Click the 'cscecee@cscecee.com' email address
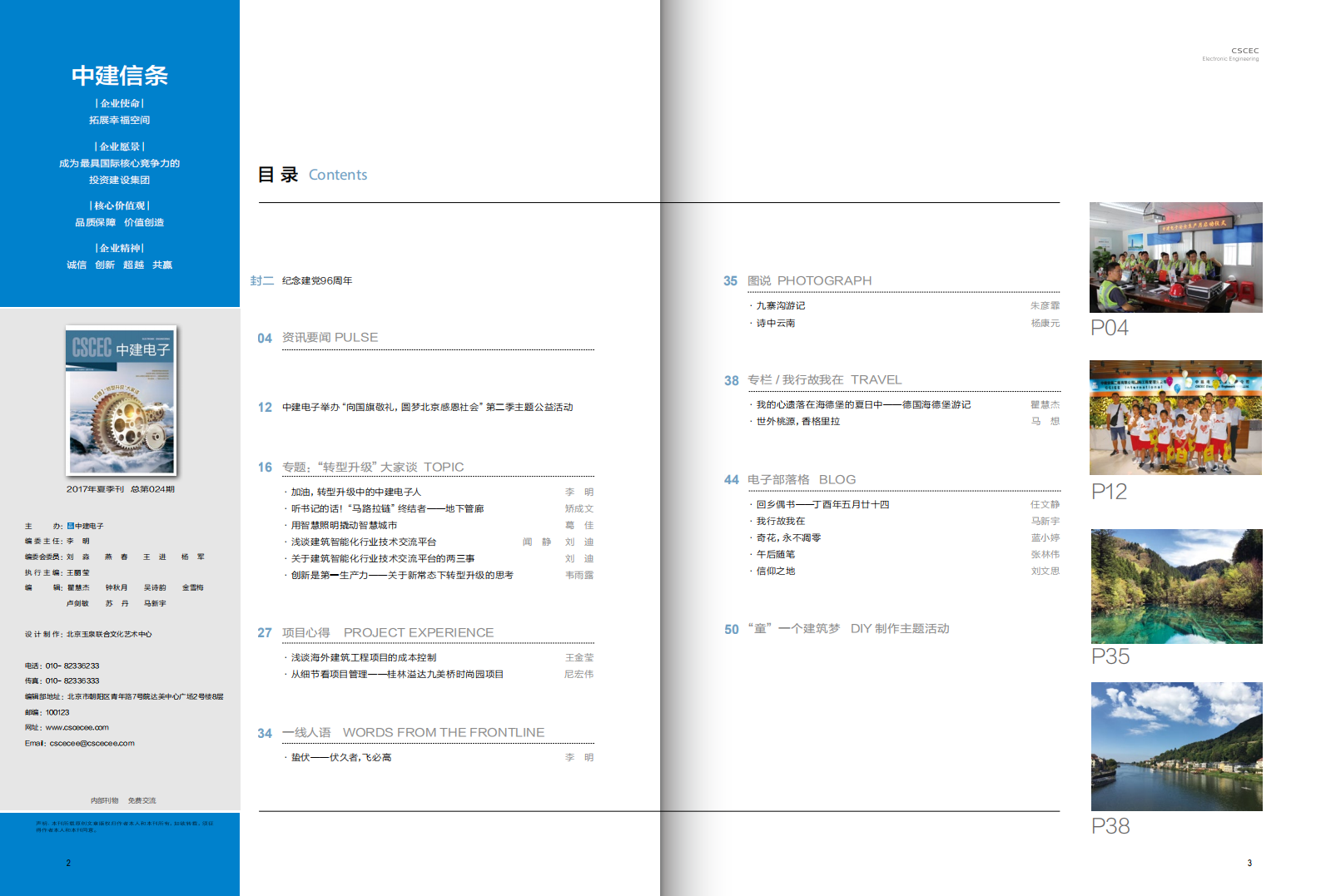The width and height of the screenshot is (1321, 896). [92, 743]
